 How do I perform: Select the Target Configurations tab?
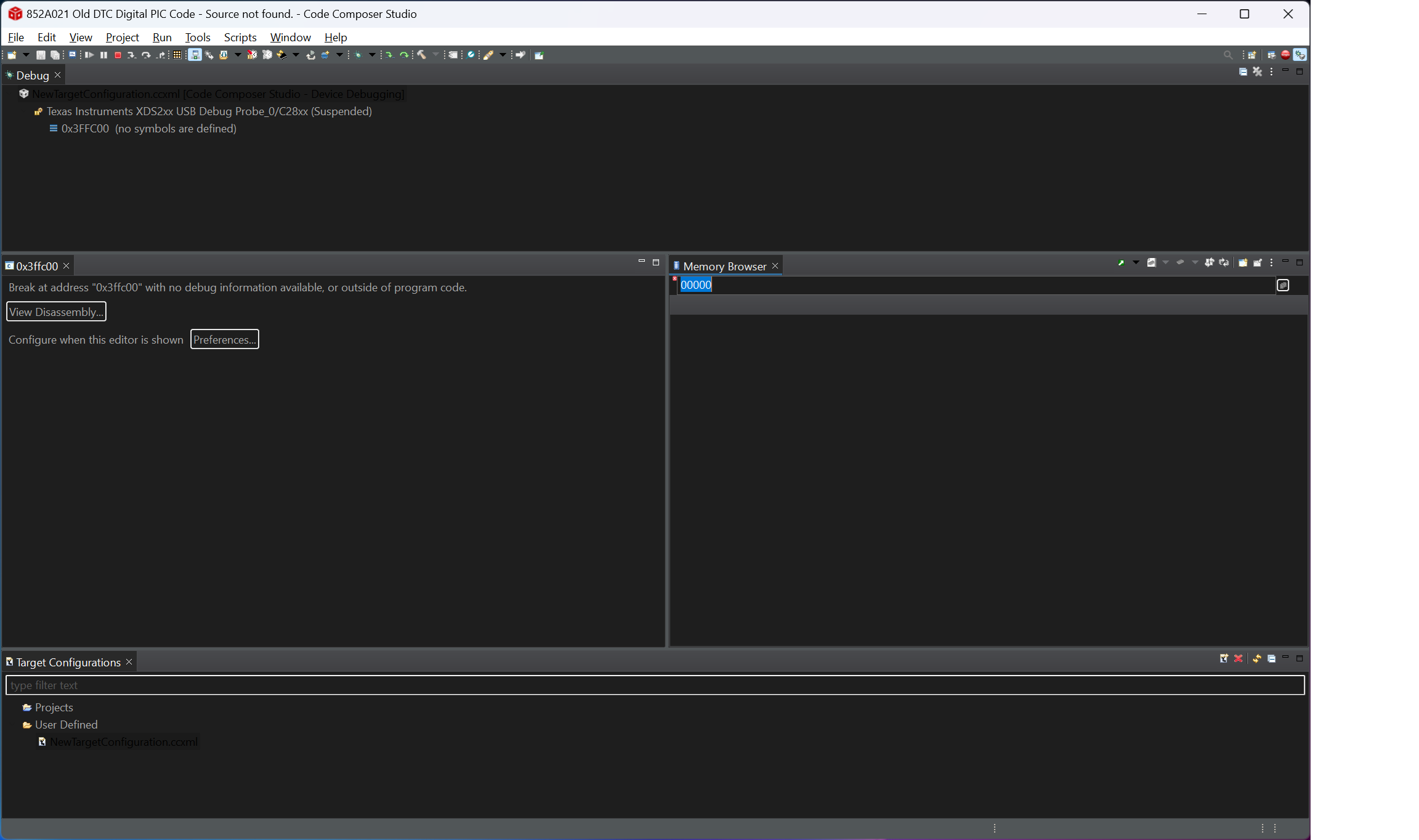(68, 662)
